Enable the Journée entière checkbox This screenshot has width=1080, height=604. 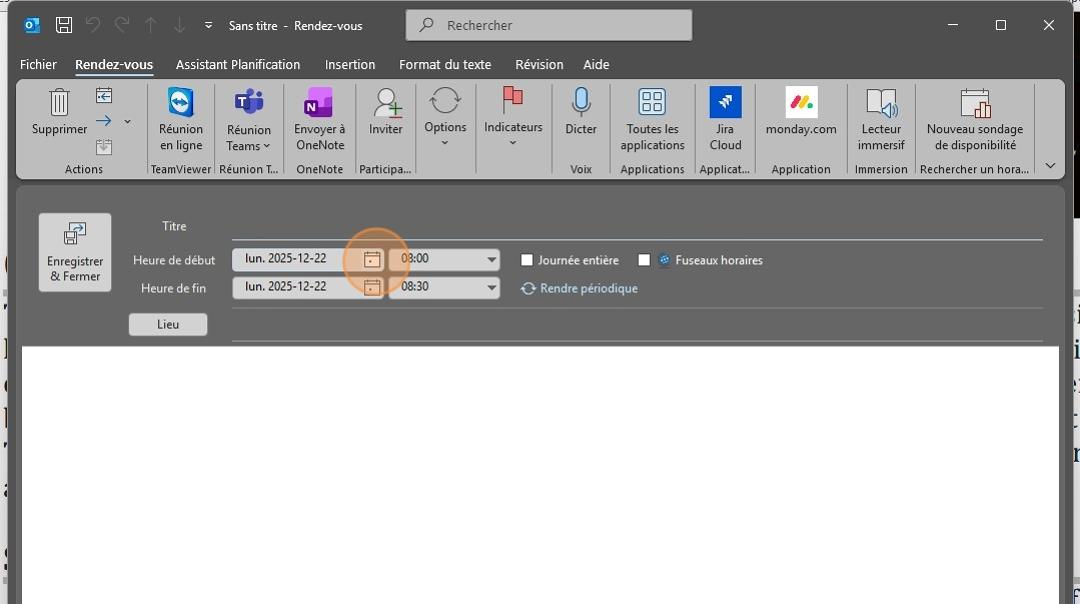point(527,260)
